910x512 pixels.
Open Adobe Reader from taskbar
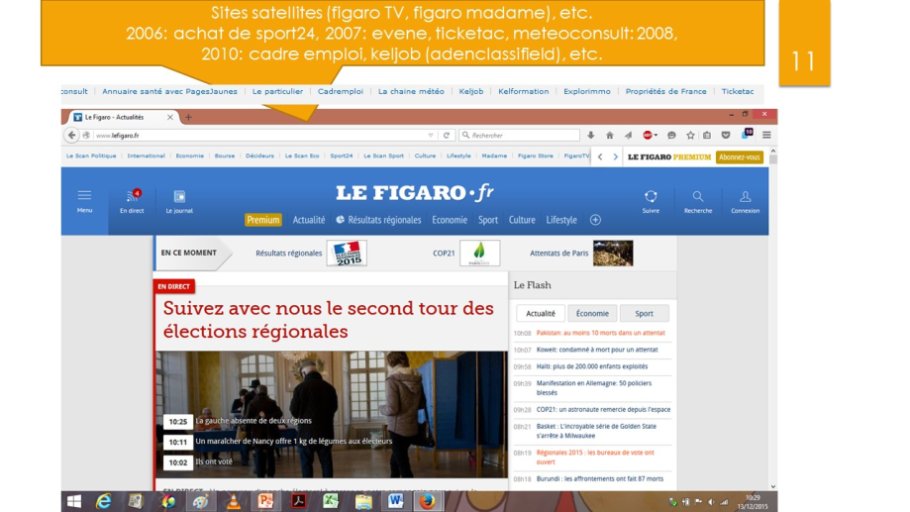(x=298, y=502)
